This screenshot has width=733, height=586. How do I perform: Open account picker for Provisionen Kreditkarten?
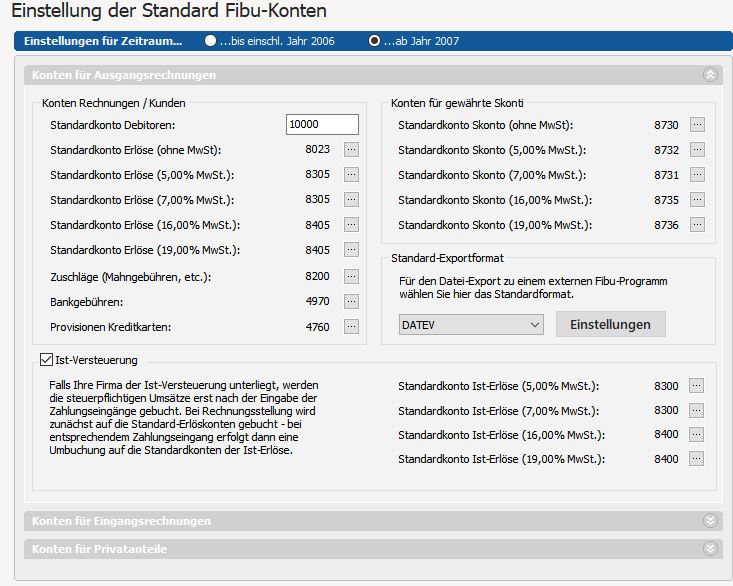pyautogui.click(x=352, y=326)
